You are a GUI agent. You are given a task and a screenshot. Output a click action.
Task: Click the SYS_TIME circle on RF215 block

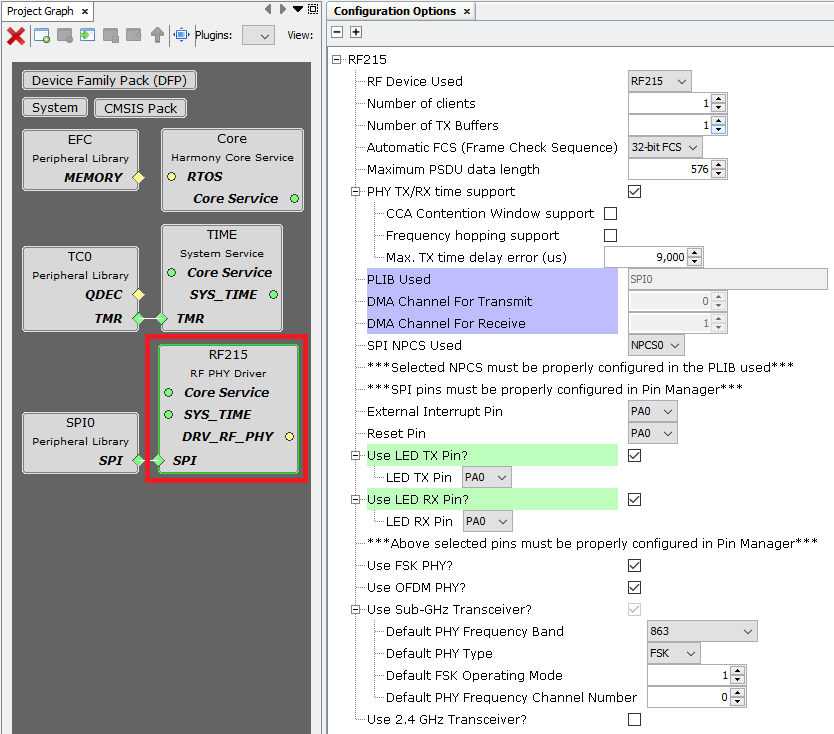(169, 414)
